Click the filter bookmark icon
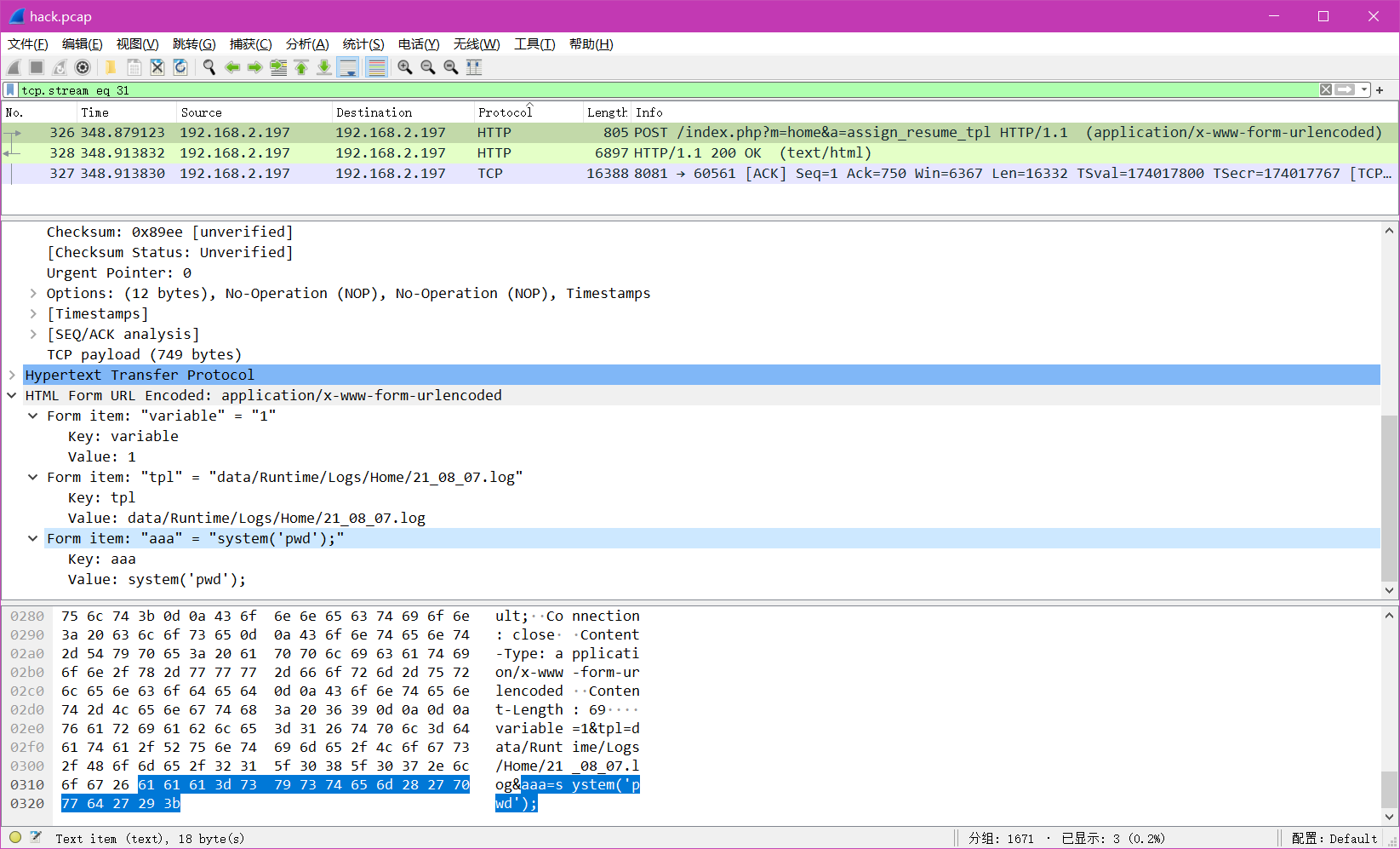Viewport: 1400px width, 849px height. coord(10,90)
